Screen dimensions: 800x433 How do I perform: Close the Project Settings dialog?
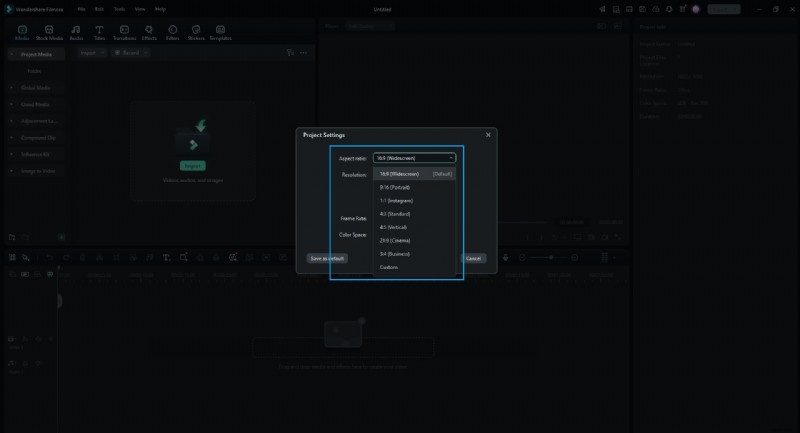(x=488, y=134)
